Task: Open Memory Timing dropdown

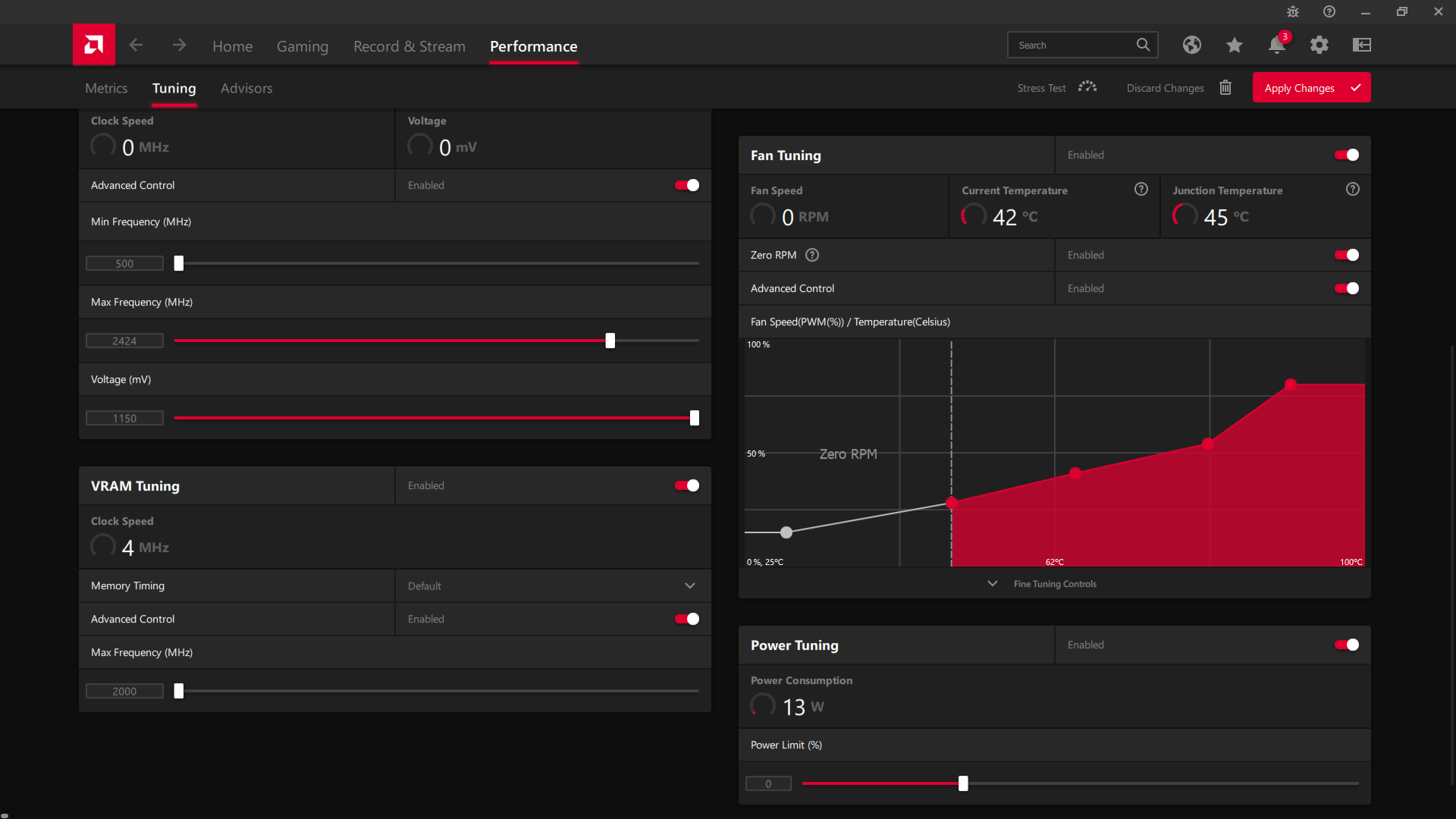Action: (x=553, y=585)
